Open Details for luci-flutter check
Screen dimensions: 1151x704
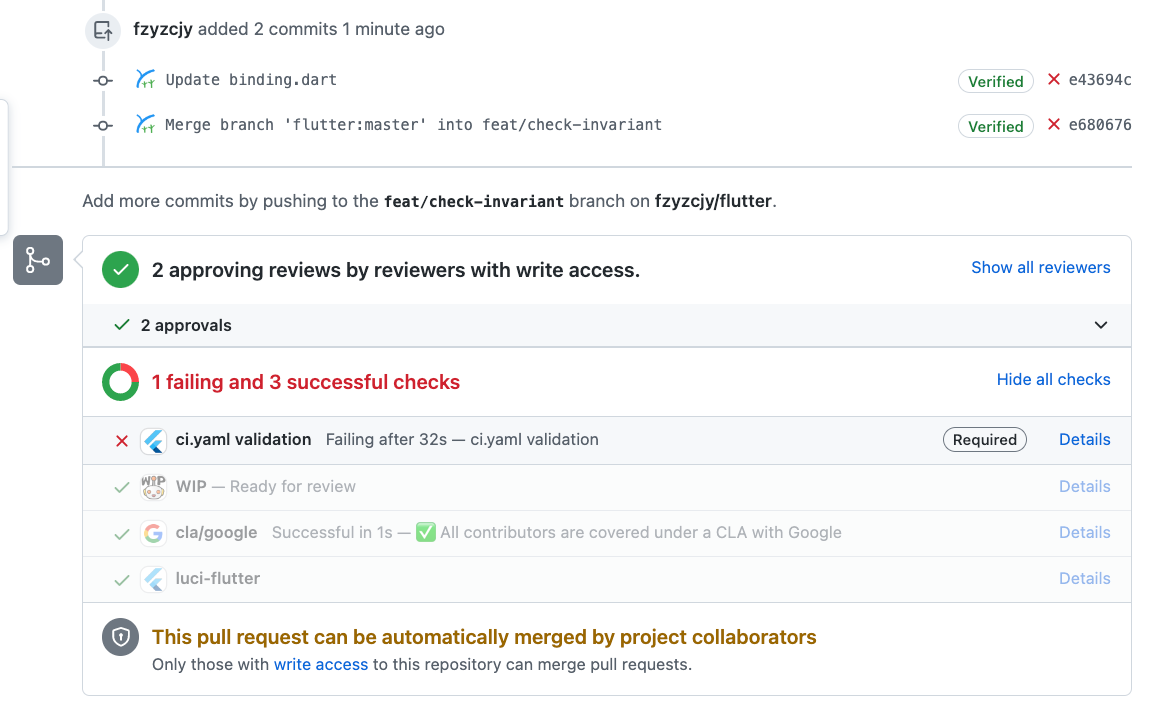point(1084,579)
